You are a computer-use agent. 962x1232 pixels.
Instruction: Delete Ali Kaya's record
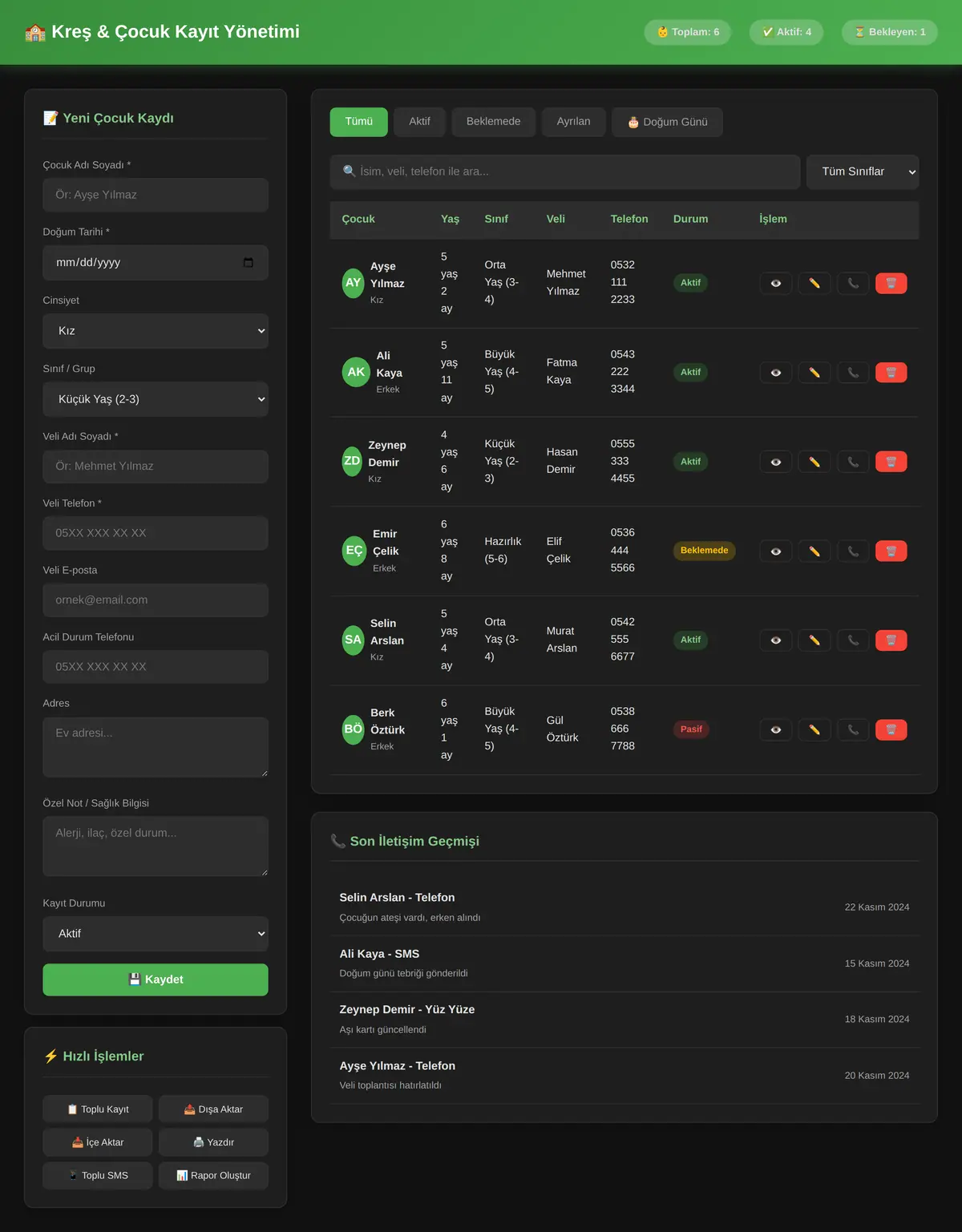point(891,373)
